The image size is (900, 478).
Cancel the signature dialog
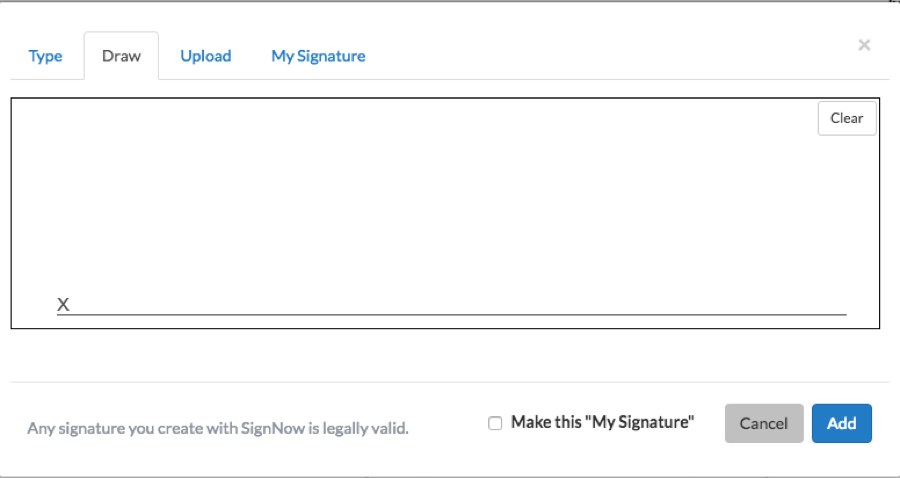[764, 423]
